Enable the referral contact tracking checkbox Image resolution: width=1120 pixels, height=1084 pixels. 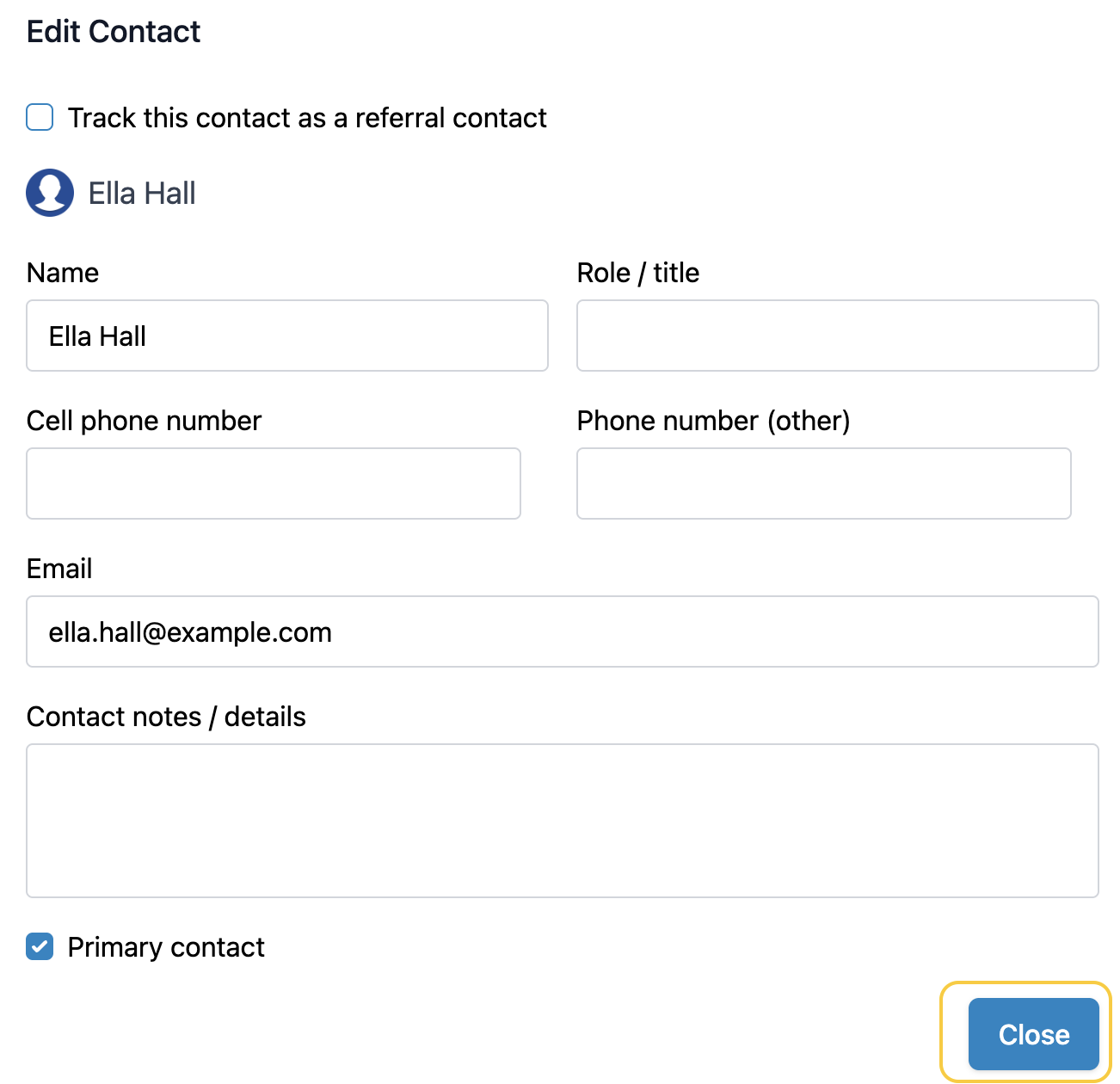coord(40,117)
